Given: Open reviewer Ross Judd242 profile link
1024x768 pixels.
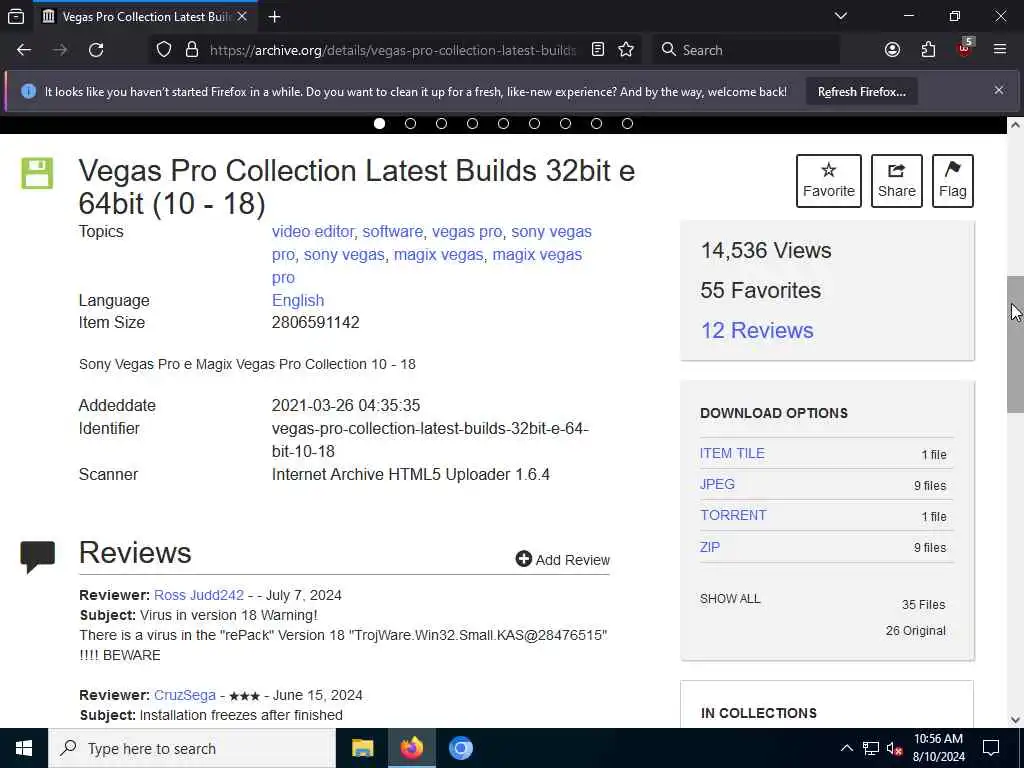Looking at the screenshot, I should [199, 596].
